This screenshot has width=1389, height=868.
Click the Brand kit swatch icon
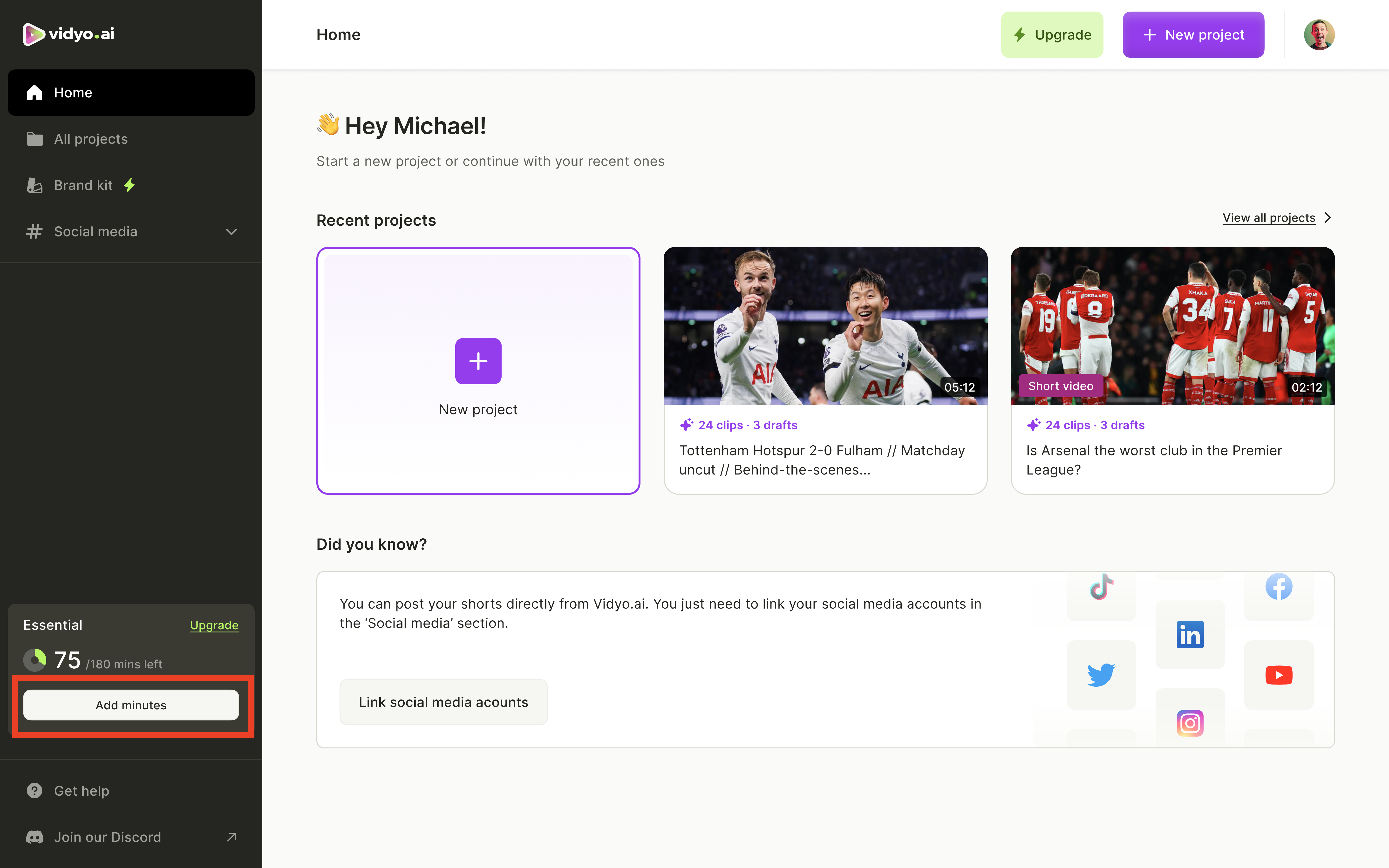34,185
